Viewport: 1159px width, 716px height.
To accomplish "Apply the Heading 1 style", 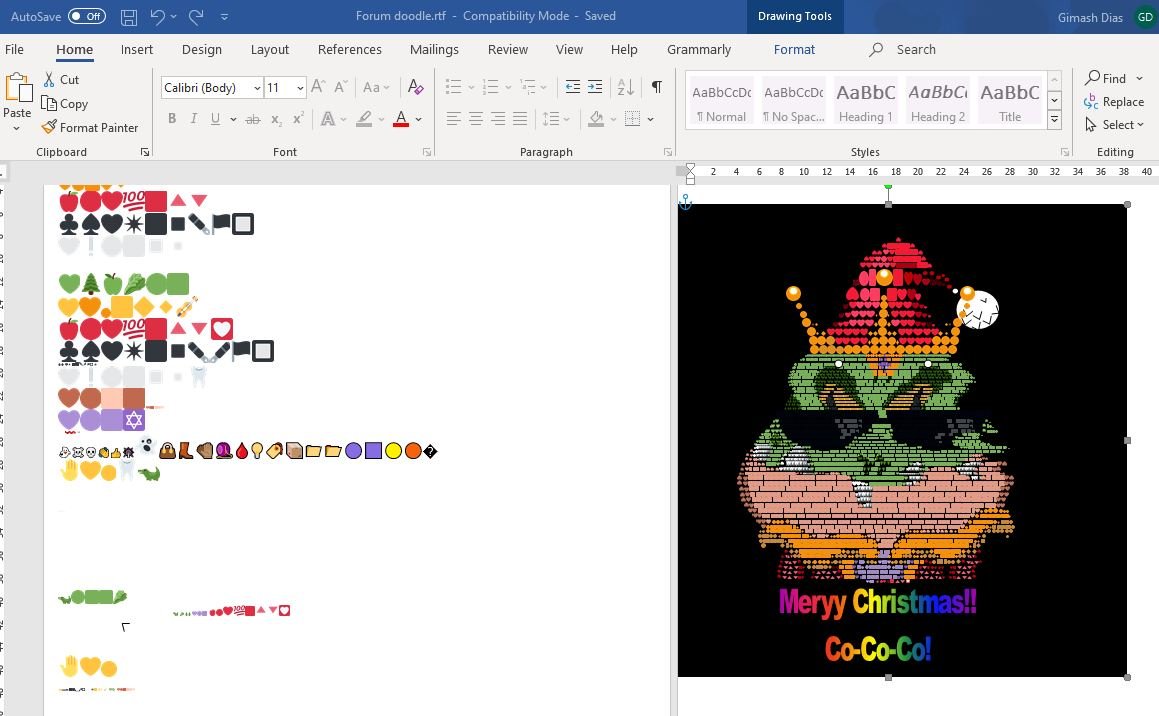I will click(x=866, y=101).
